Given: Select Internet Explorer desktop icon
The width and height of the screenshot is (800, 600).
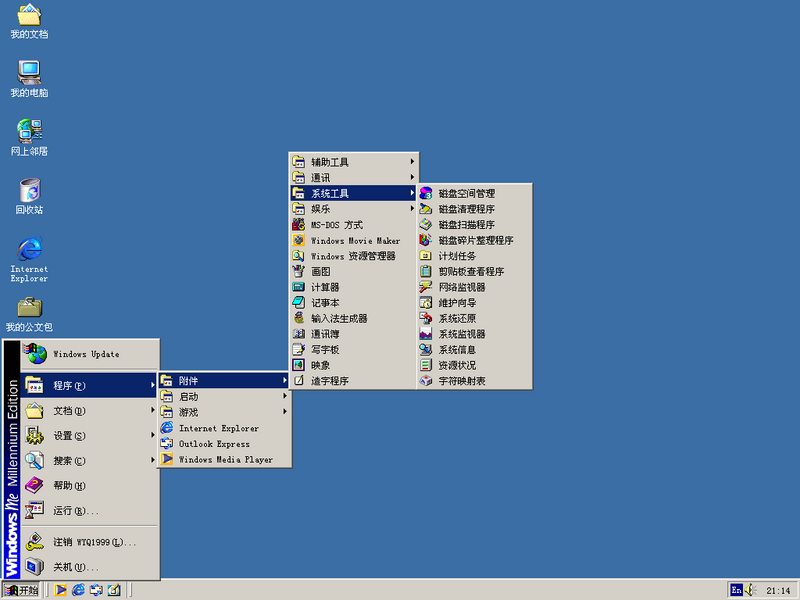Looking at the screenshot, I should pyautogui.click(x=29, y=259).
